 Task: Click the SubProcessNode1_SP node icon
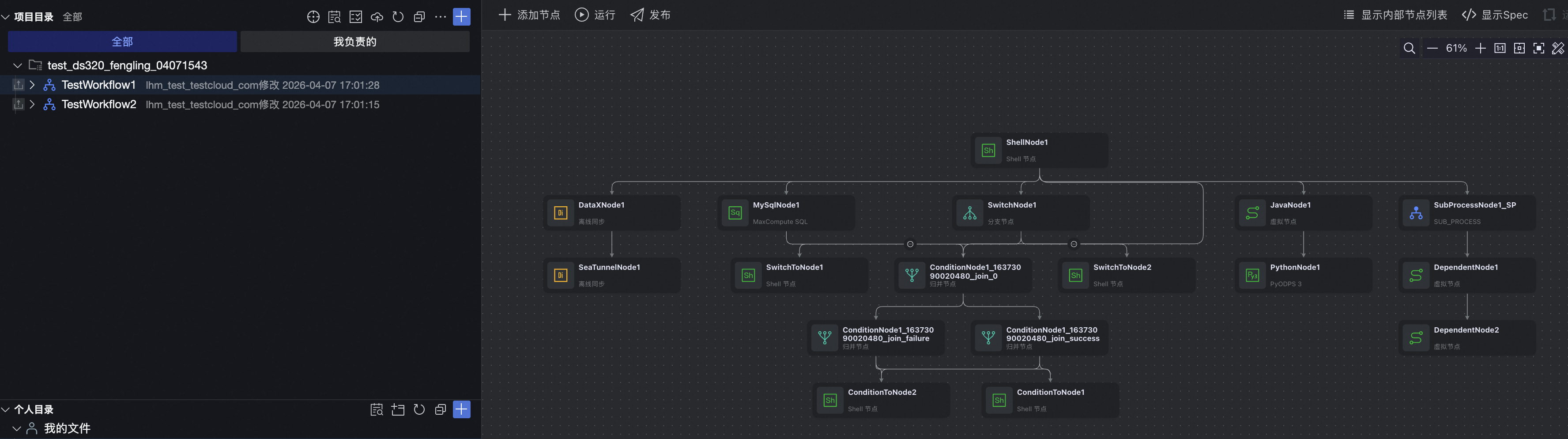pos(1416,212)
